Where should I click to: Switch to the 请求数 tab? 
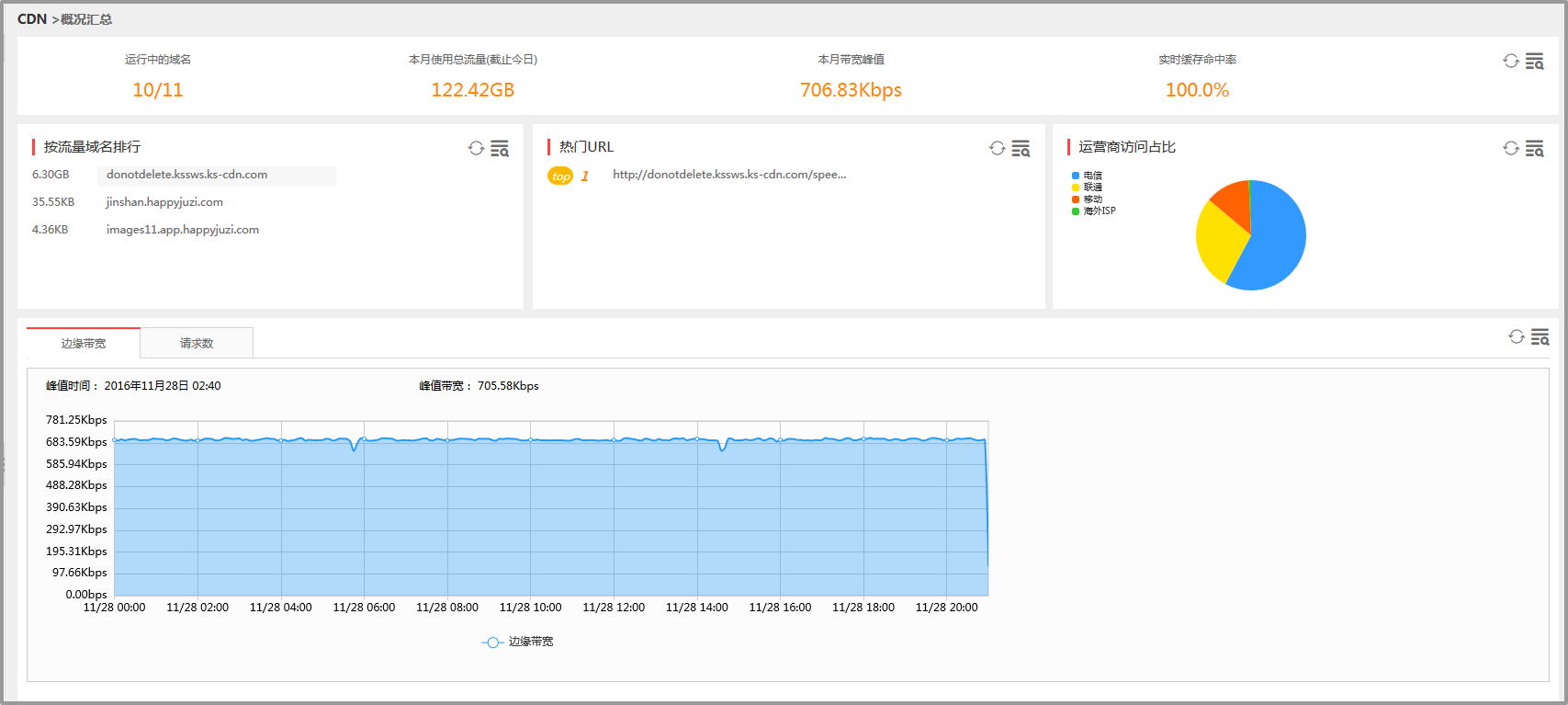[x=197, y=343]
